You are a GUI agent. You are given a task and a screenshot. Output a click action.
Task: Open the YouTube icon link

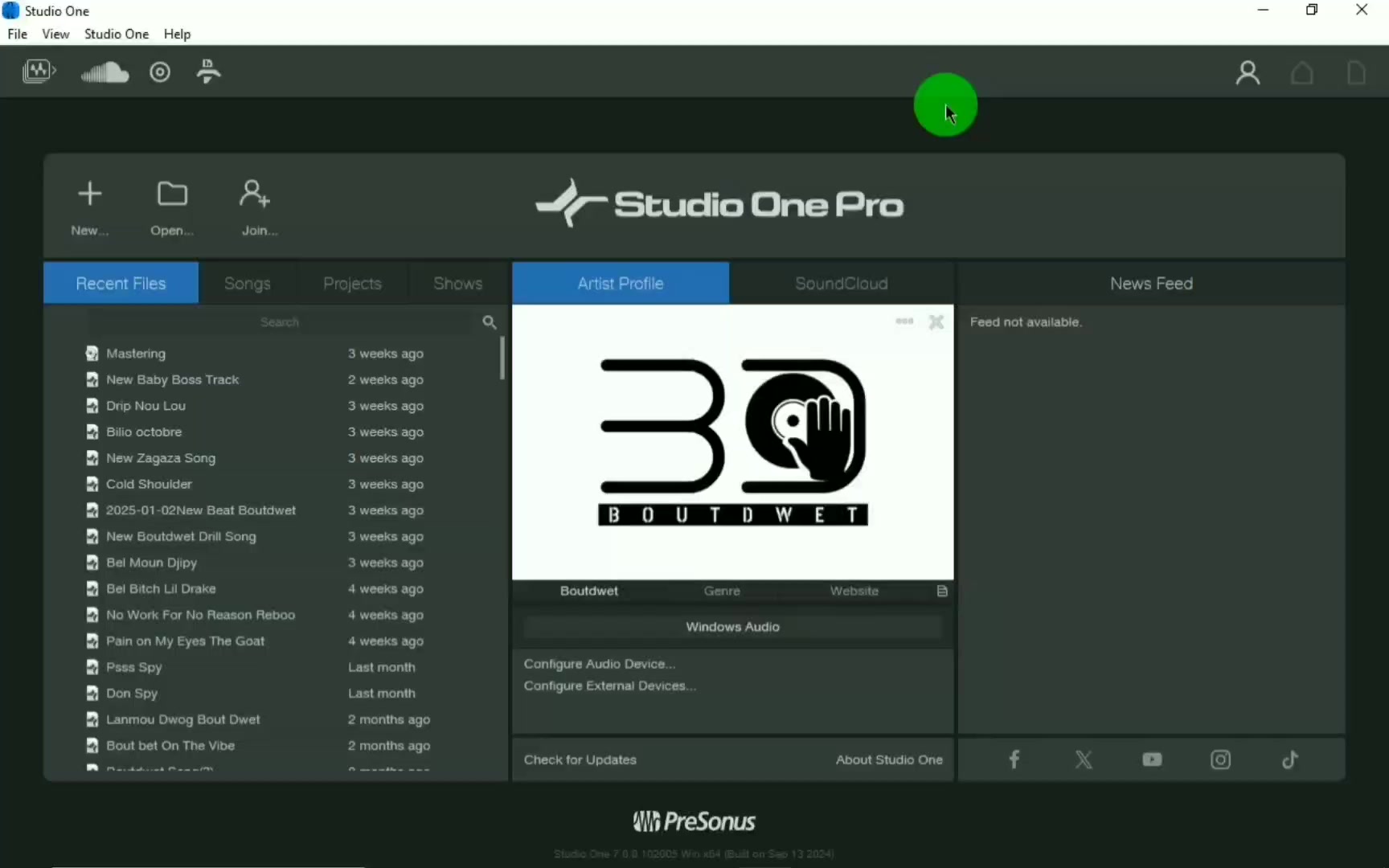tap(1152, 759)
